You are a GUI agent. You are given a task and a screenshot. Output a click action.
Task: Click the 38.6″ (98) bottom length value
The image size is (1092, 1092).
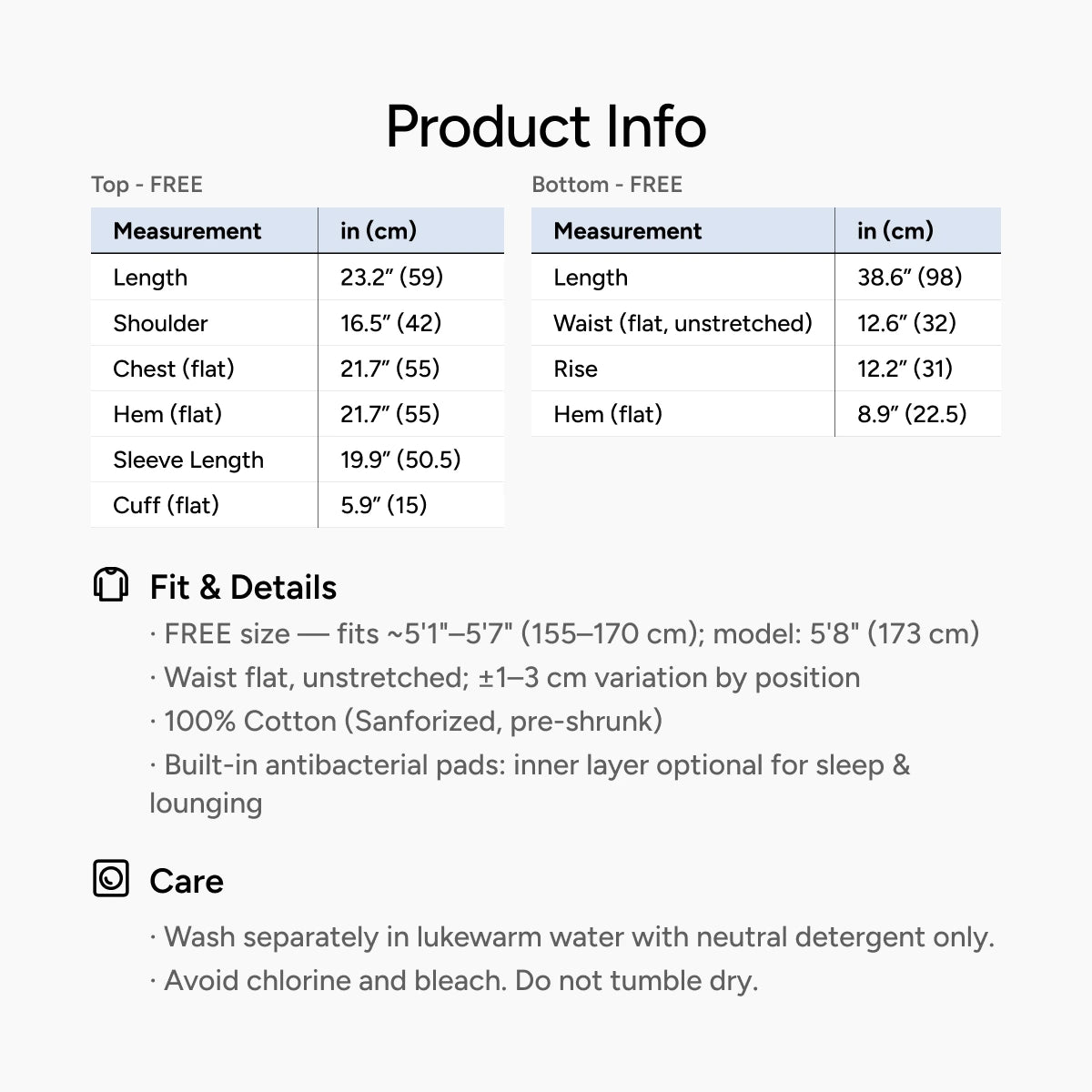(x=910, y=278)
